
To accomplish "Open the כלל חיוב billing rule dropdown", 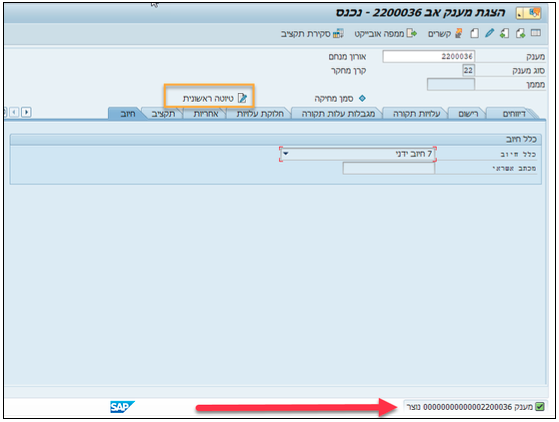I will pyautogui.click(x=358, y=154).
